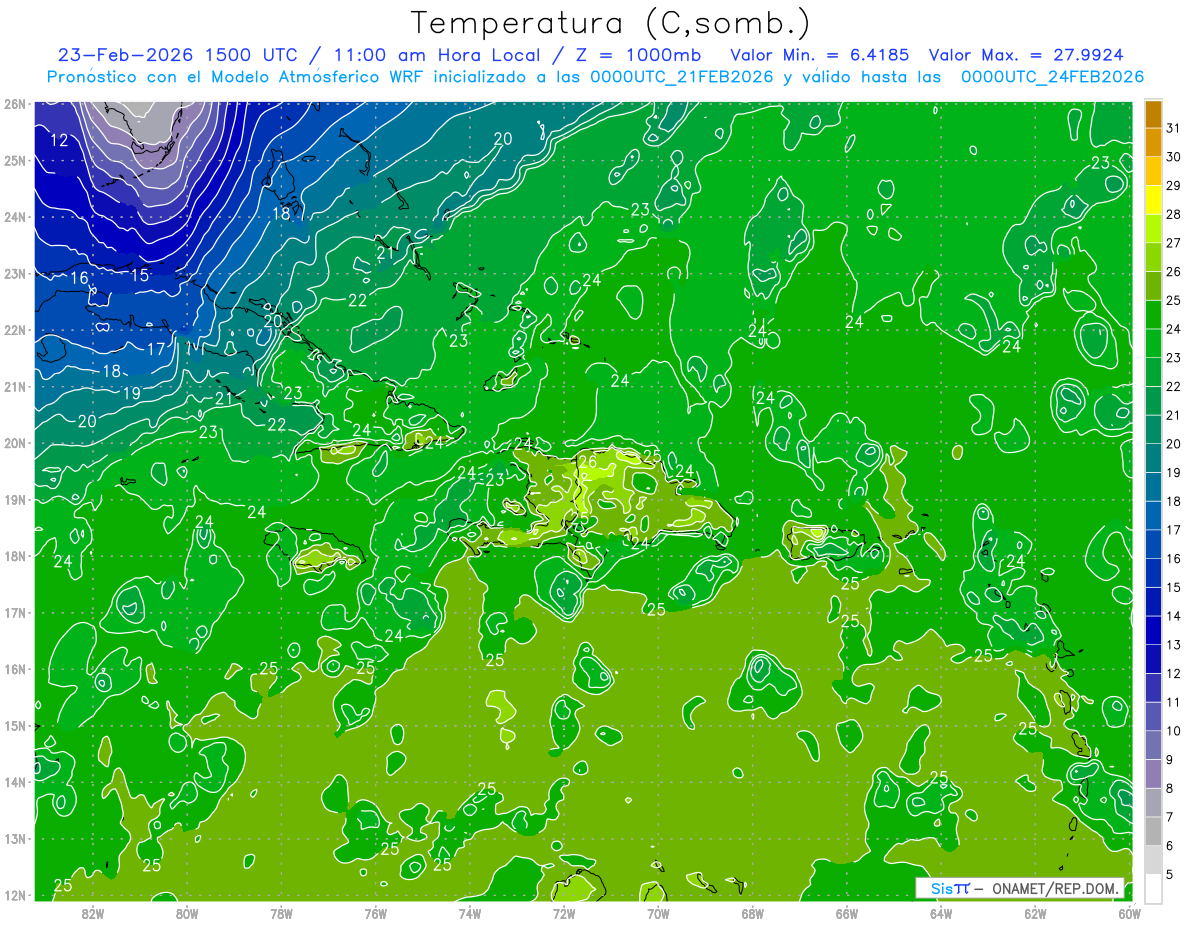Pick the legend swatch between 29 and 30
Viewport: 1200px width, 927px height.
pyautogui.click(x=1153, y=171)
